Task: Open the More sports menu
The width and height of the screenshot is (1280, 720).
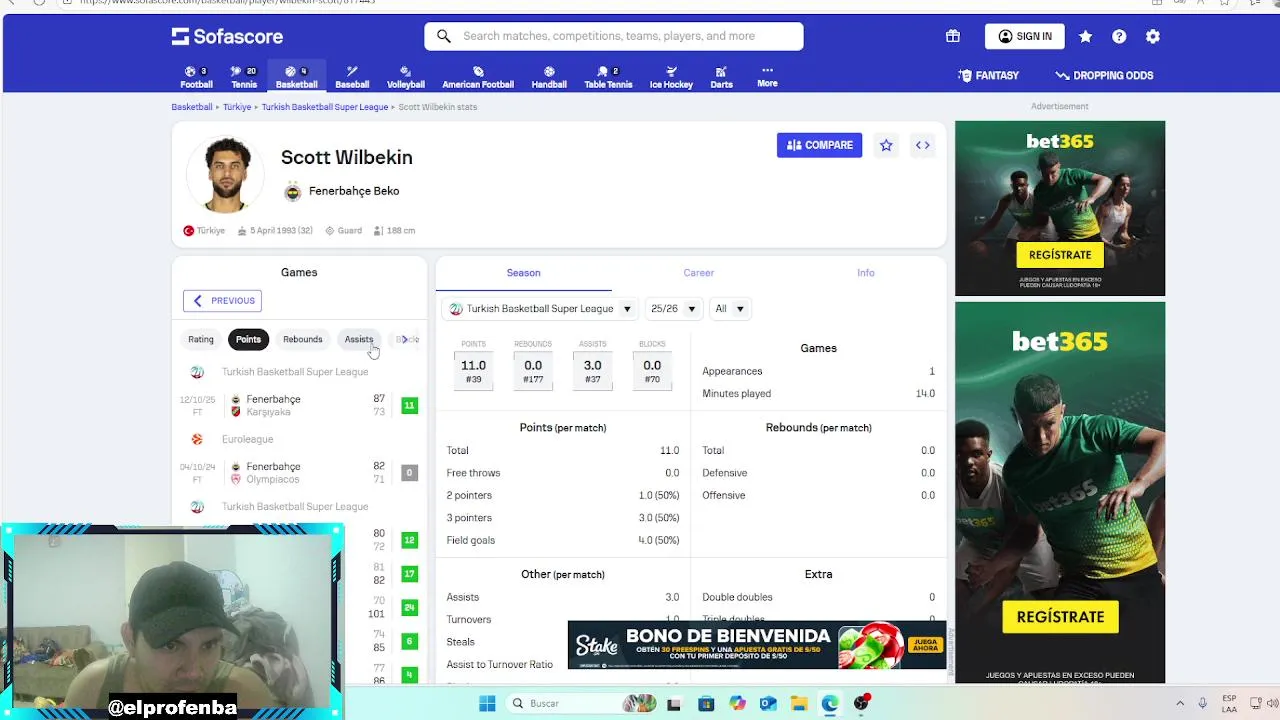Action: 767,77
